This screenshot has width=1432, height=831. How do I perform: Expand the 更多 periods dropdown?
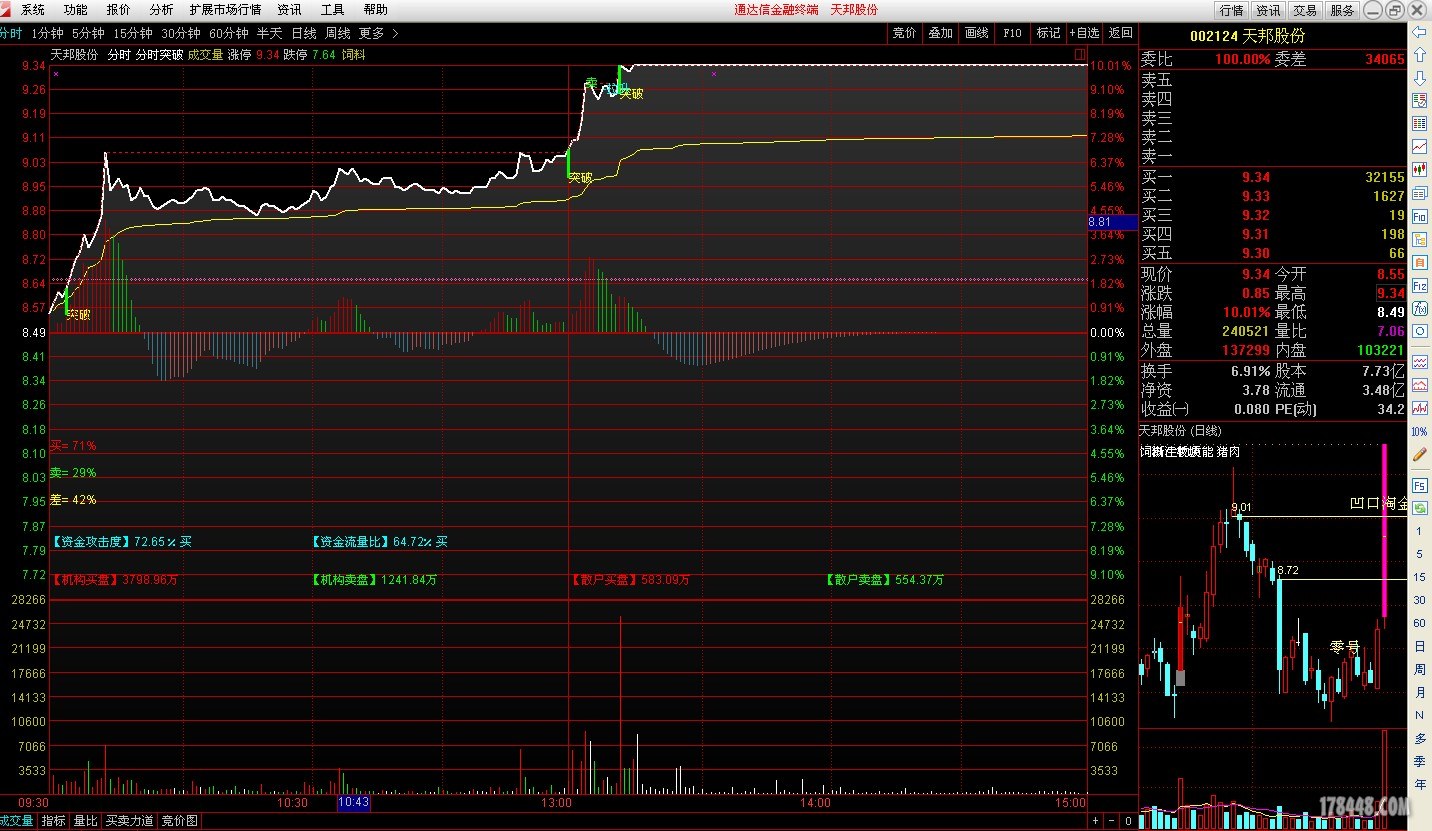coord(378,33)
